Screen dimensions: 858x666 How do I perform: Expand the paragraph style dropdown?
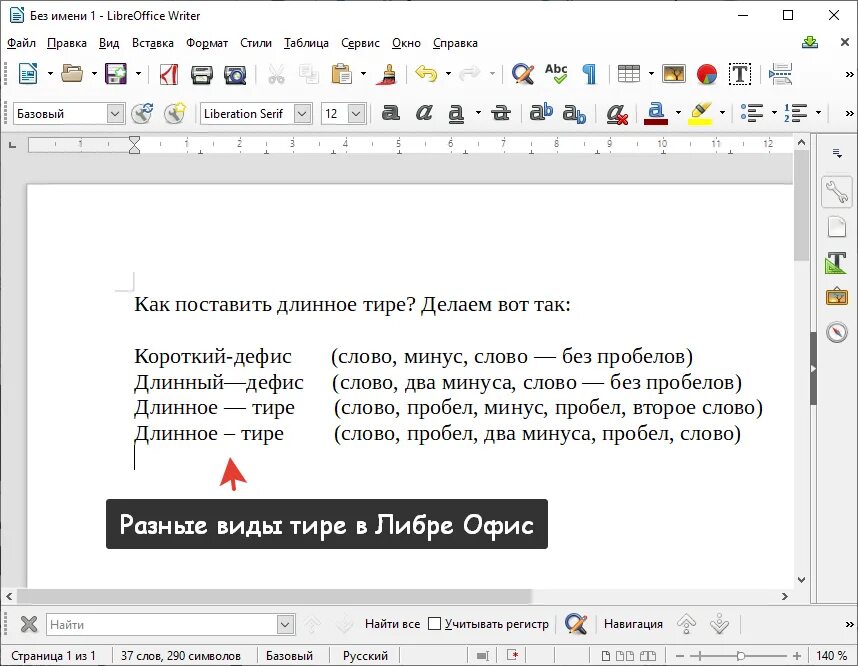point(114,114)
